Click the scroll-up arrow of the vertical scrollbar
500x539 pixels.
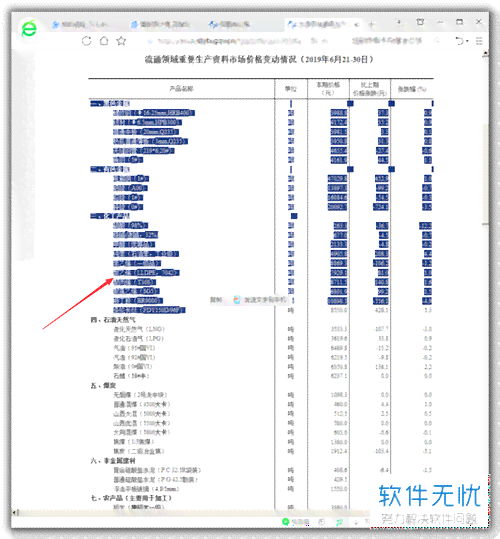[485, 54]
